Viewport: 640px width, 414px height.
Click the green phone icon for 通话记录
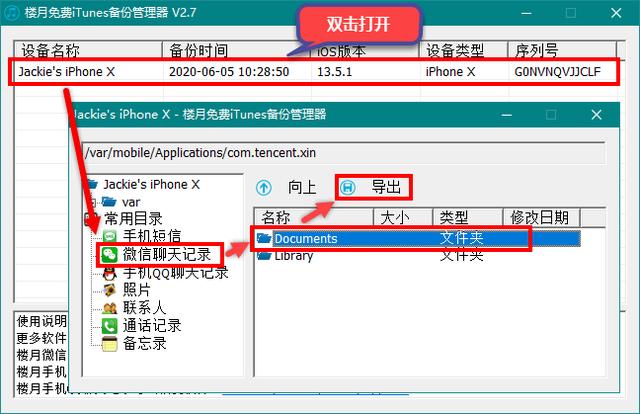(x=109, y=326)
